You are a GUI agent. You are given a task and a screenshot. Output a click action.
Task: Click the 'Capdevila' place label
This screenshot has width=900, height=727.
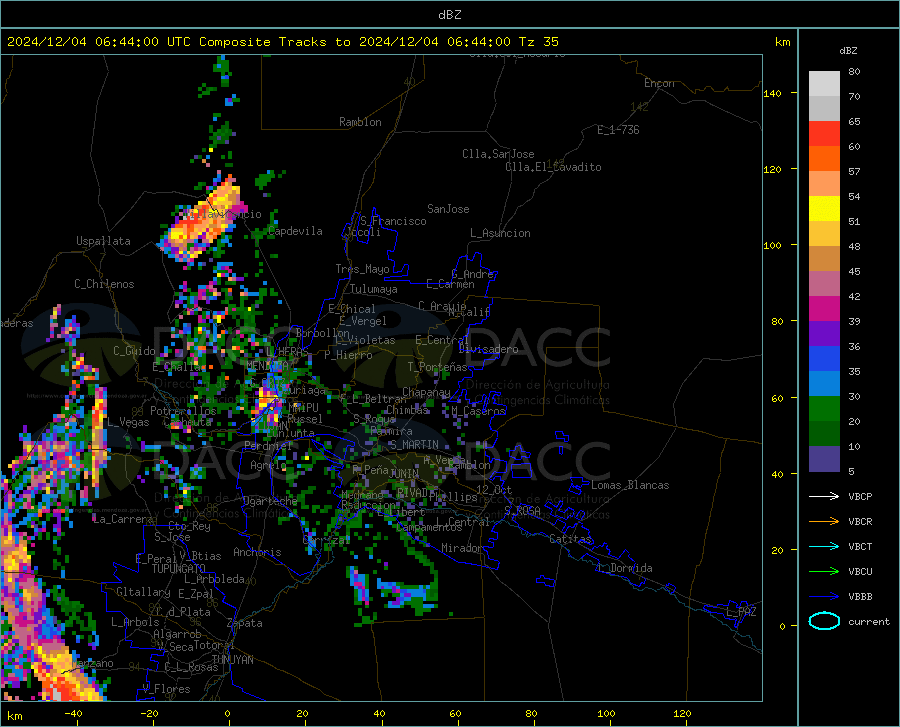coord(295,231)
